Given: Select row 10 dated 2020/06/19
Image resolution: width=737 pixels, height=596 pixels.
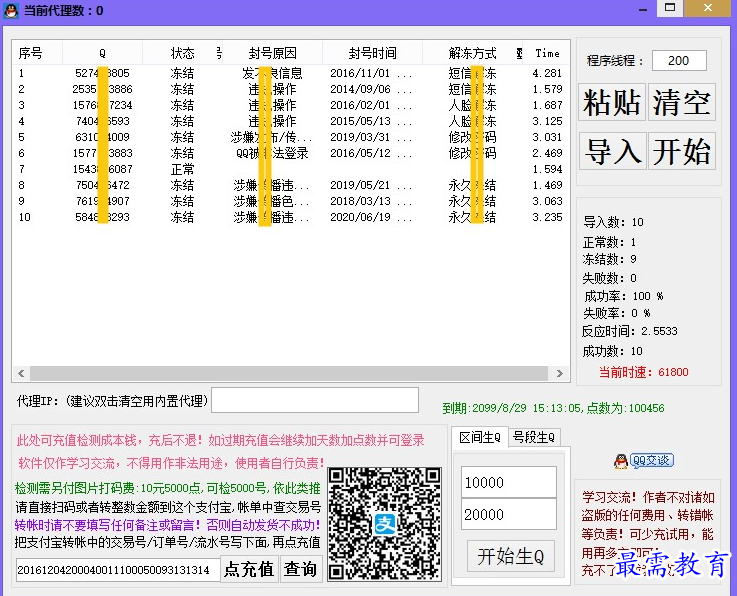Looking at the screenshot, I should click(x=290, y=217).
